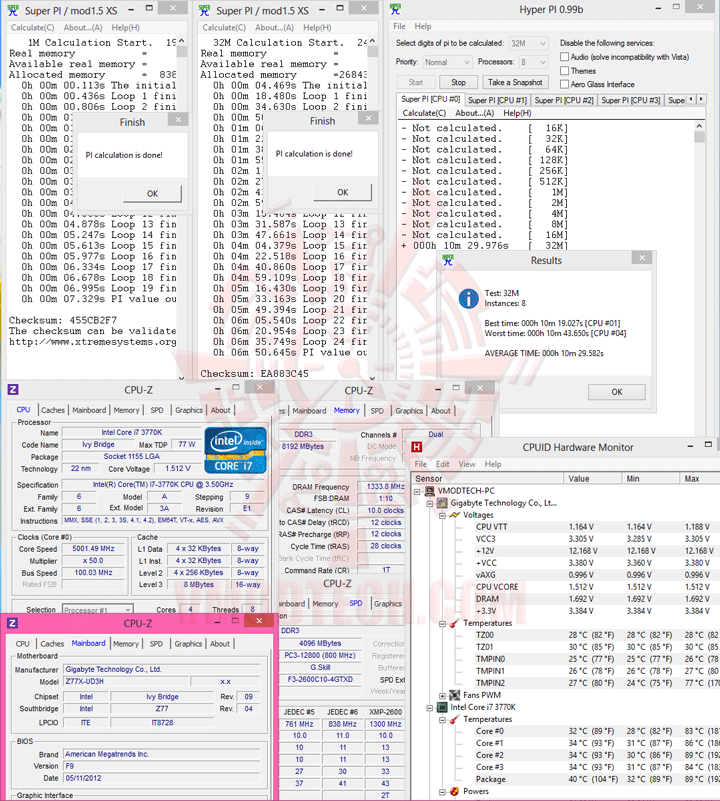Click the thermometer icon next to the Temperatures node under Gigabyte
Image resolution: width=720 pixels, height=801 pixels.
[x=455, y=623]
